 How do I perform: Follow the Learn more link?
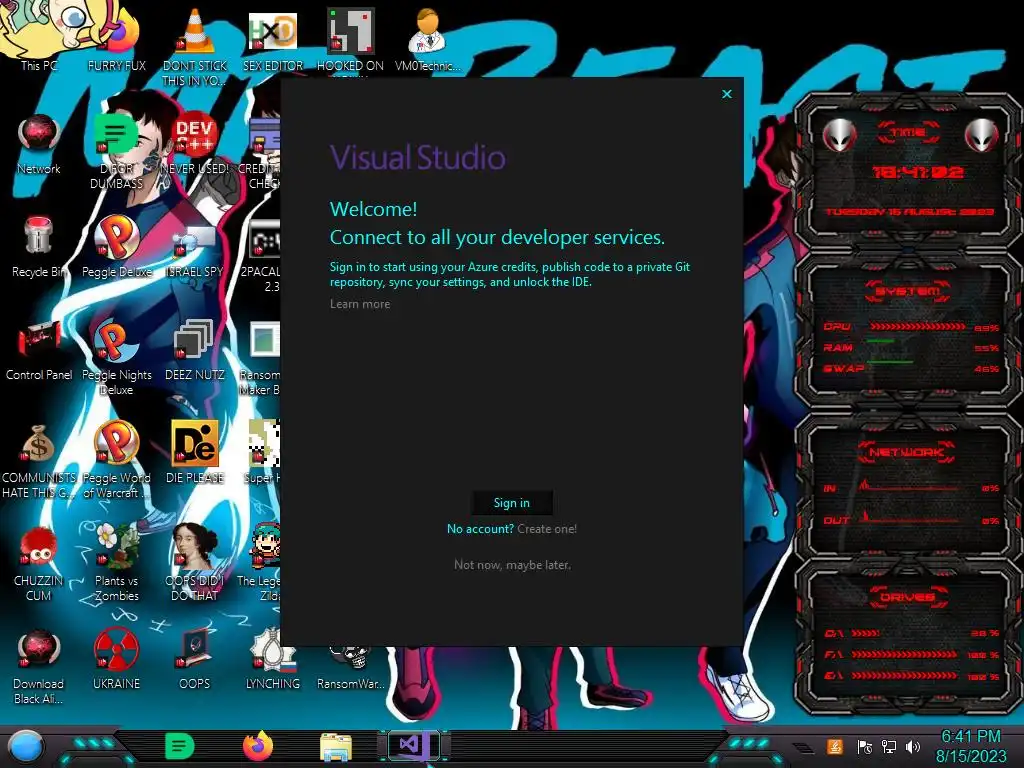pyautogui.click(x=360, y=304)
